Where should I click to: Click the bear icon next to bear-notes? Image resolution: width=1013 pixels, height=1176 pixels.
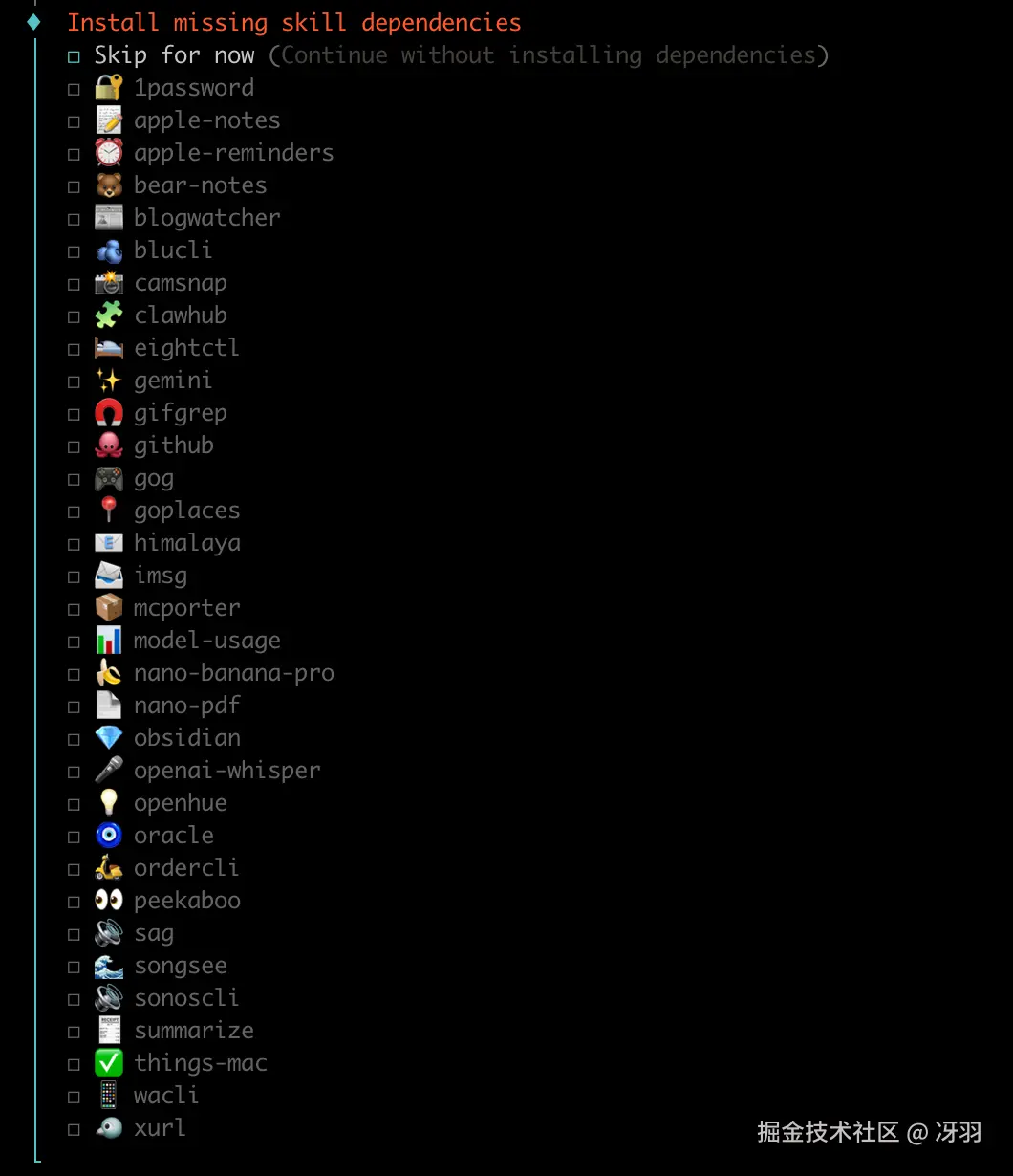click(109, 185)
